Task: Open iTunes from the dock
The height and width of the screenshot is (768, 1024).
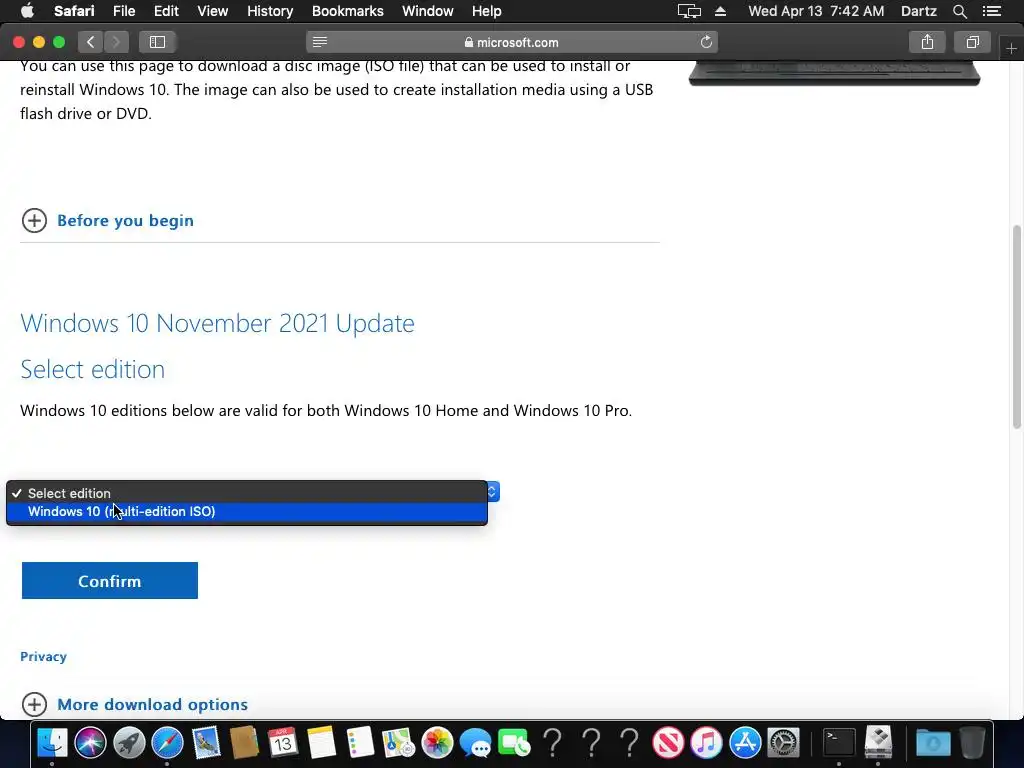Action: click(x=707, y=743)
